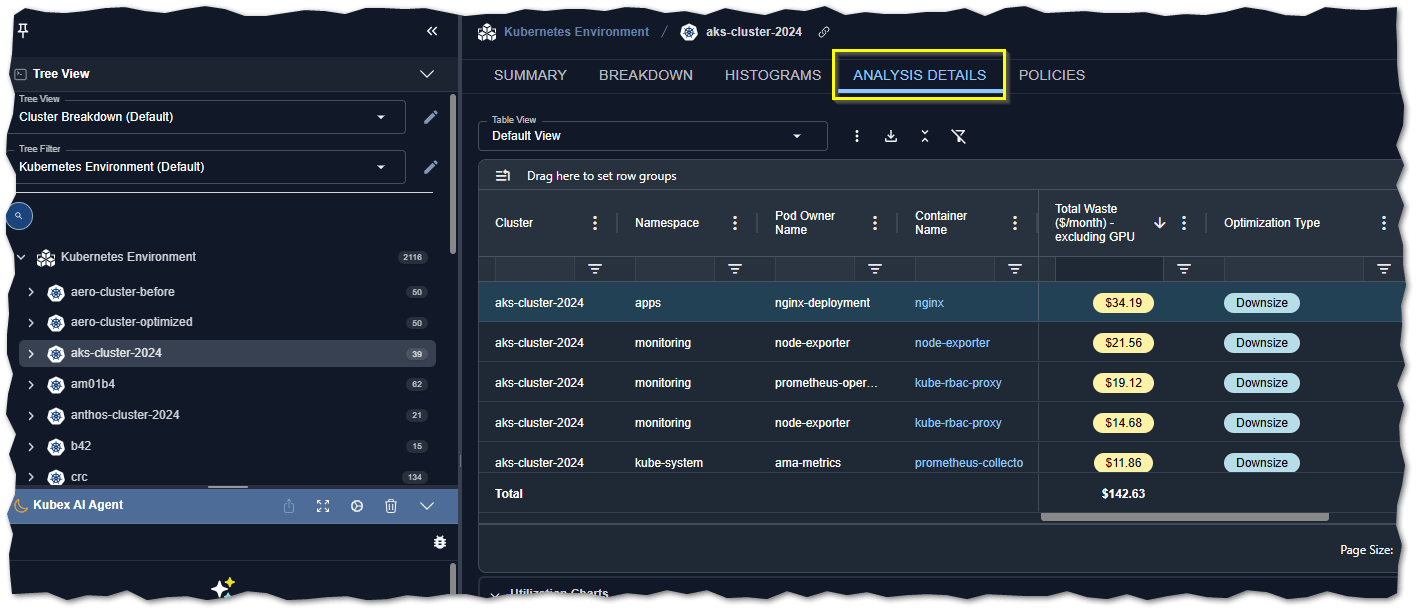This screenshot has height=610, width=1416.
Task: Expand Kubex AI Agent to fullscreen
Action: pyautogui.click(x=323, y=506)
